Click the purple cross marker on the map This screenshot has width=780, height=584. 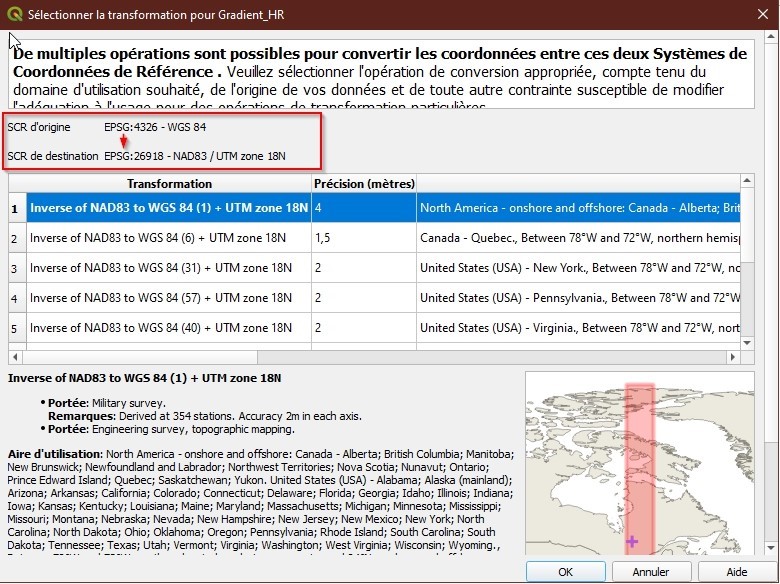[x=632, y=541]
